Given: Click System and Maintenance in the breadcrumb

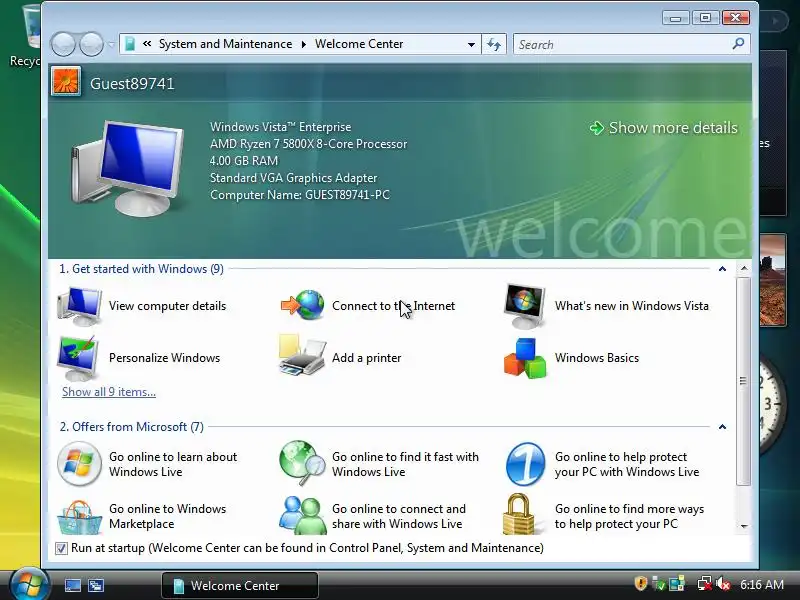Looking at the screenshot, I should coord(226,44).
